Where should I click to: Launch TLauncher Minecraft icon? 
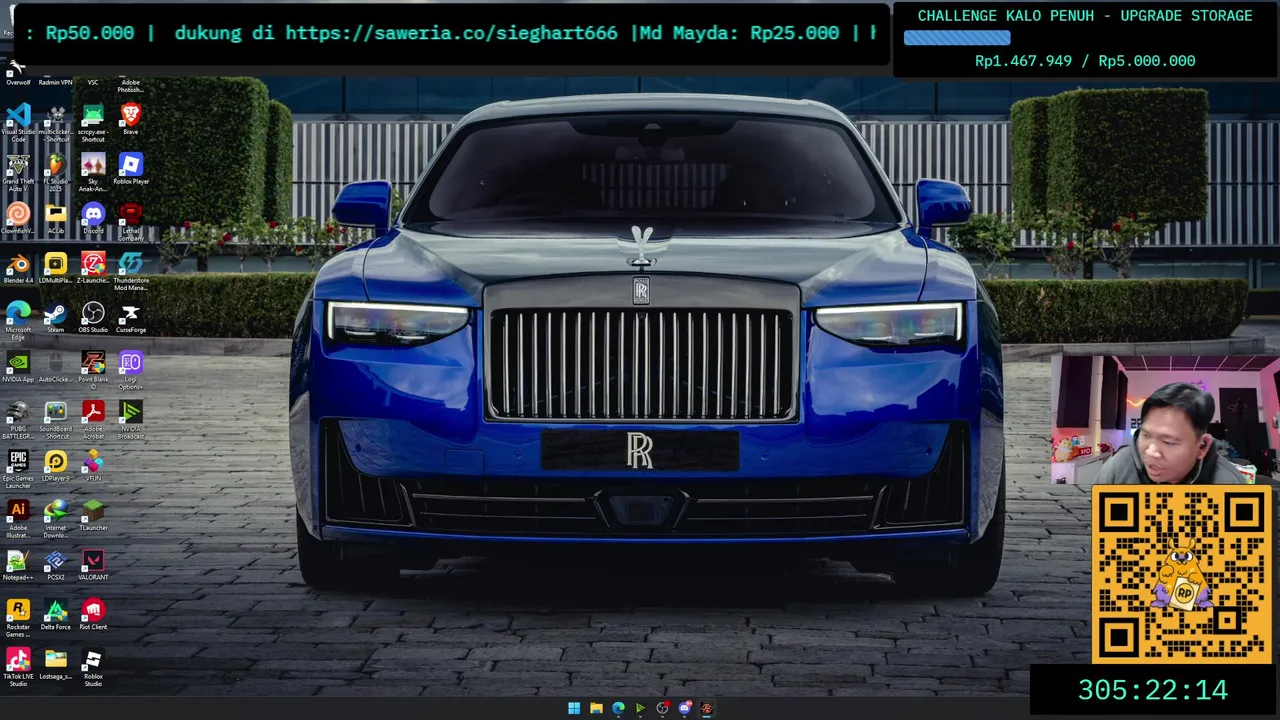coord(93,515)
